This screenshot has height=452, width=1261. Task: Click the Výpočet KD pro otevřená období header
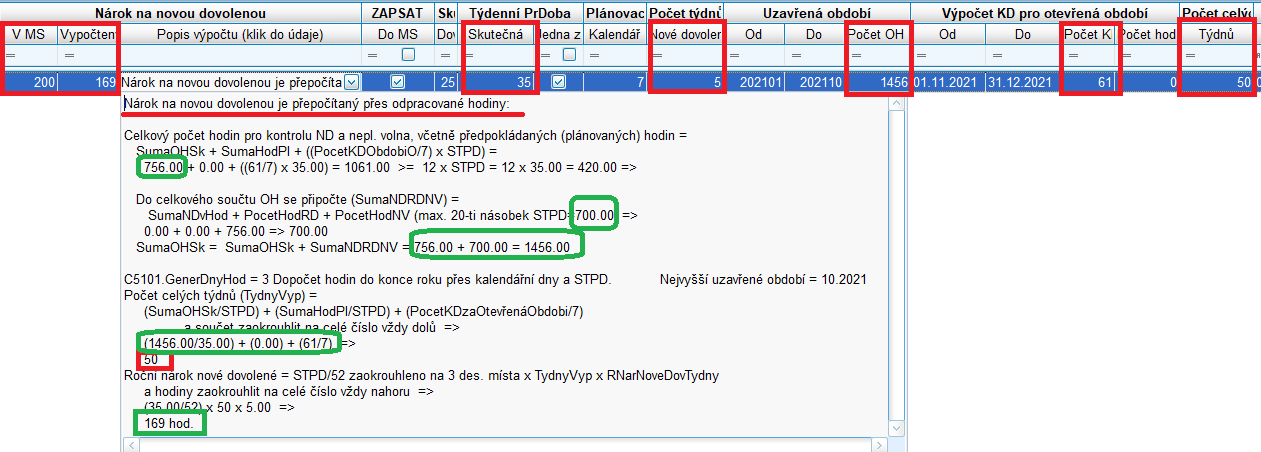click(1044, 13)
